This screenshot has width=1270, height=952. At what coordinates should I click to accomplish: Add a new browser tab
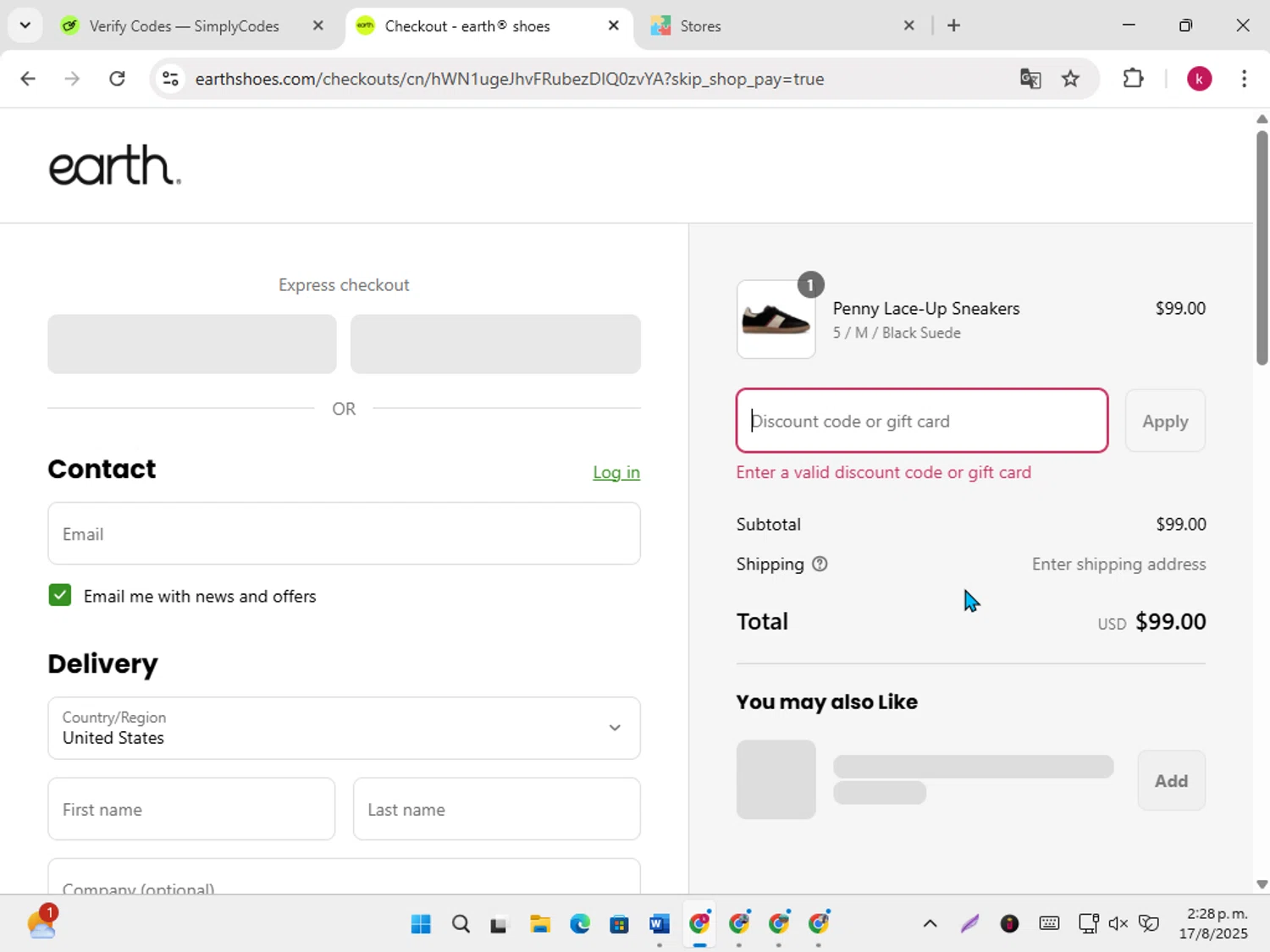point(953,25)
